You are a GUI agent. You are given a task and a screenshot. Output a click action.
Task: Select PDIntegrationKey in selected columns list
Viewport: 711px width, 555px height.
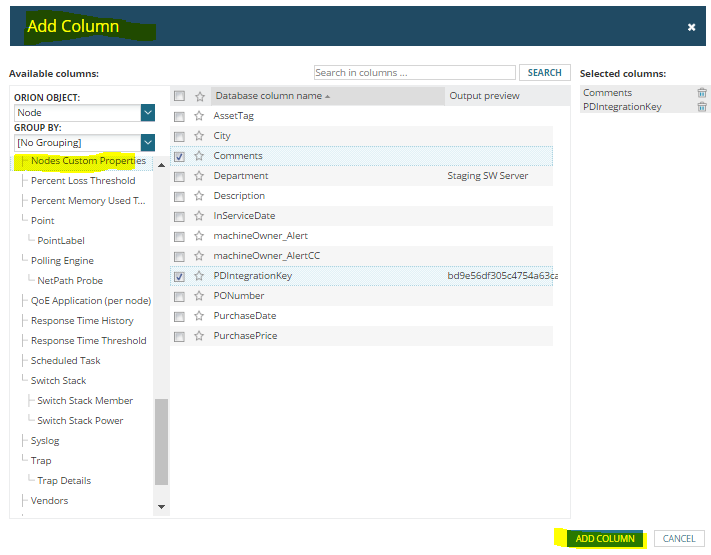point(622,107)
